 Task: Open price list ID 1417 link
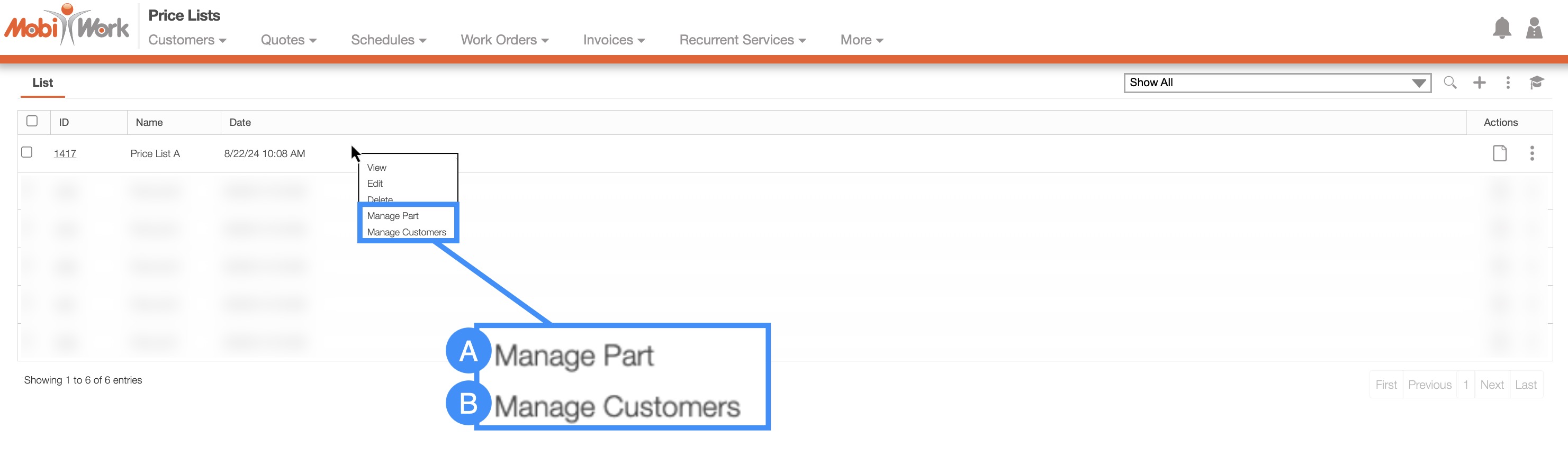click(65, 154)
